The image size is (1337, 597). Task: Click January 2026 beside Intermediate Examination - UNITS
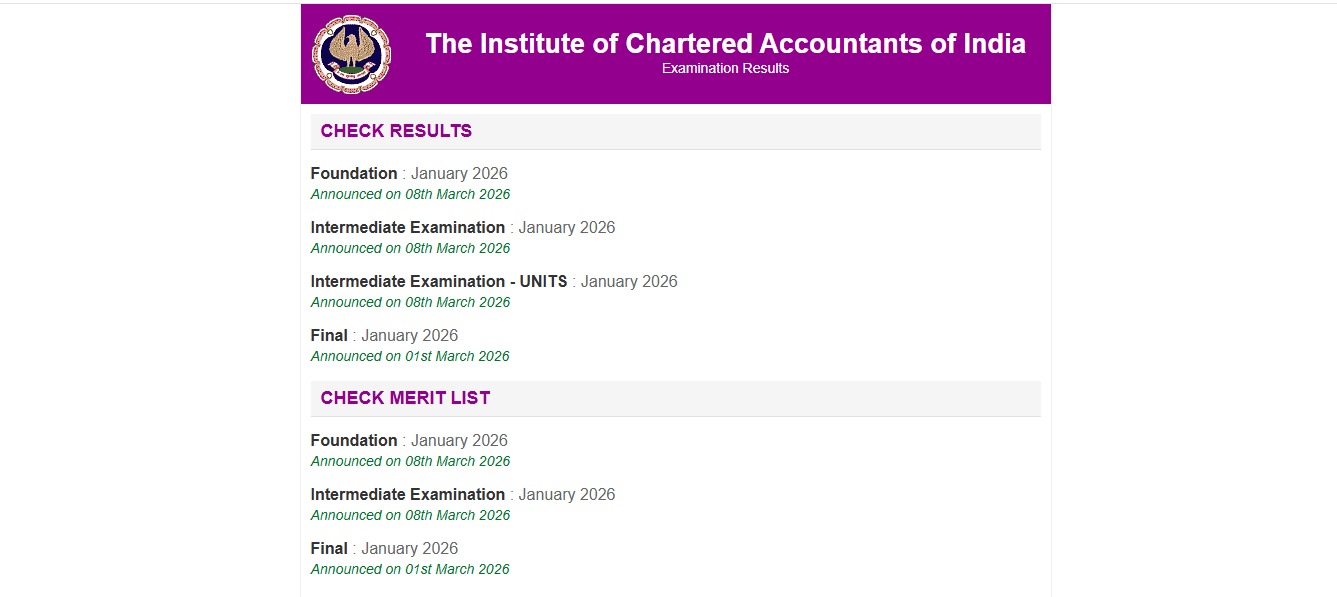(629, 281)
